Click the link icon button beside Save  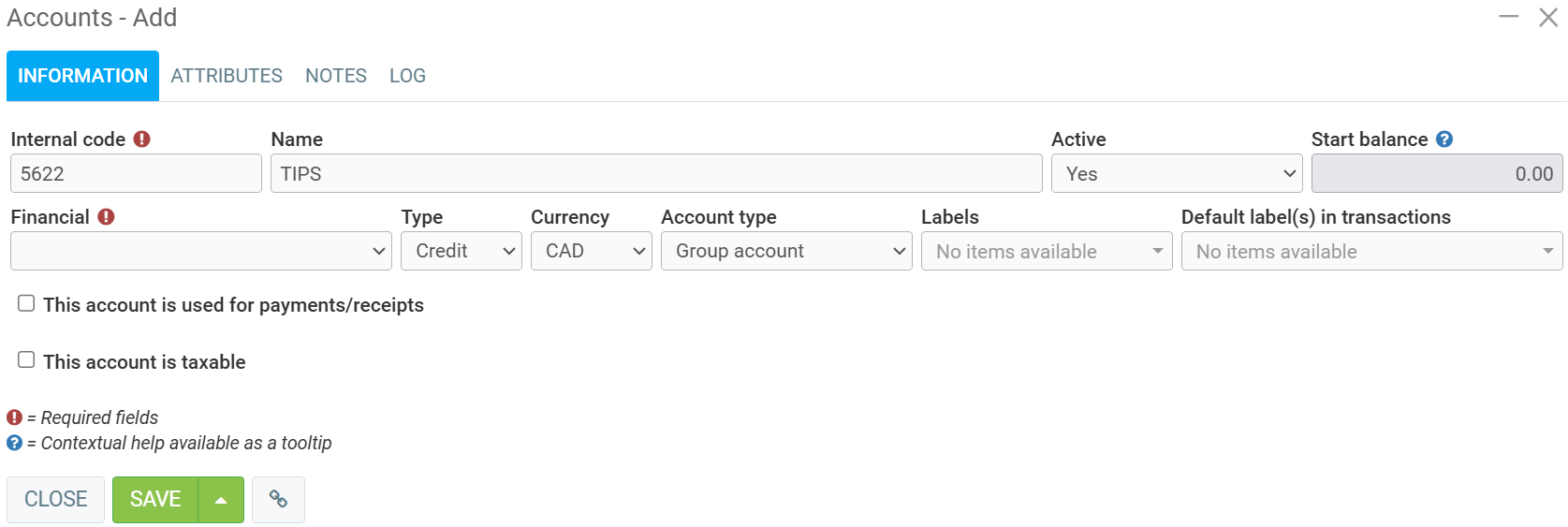(x=278, y=499)
